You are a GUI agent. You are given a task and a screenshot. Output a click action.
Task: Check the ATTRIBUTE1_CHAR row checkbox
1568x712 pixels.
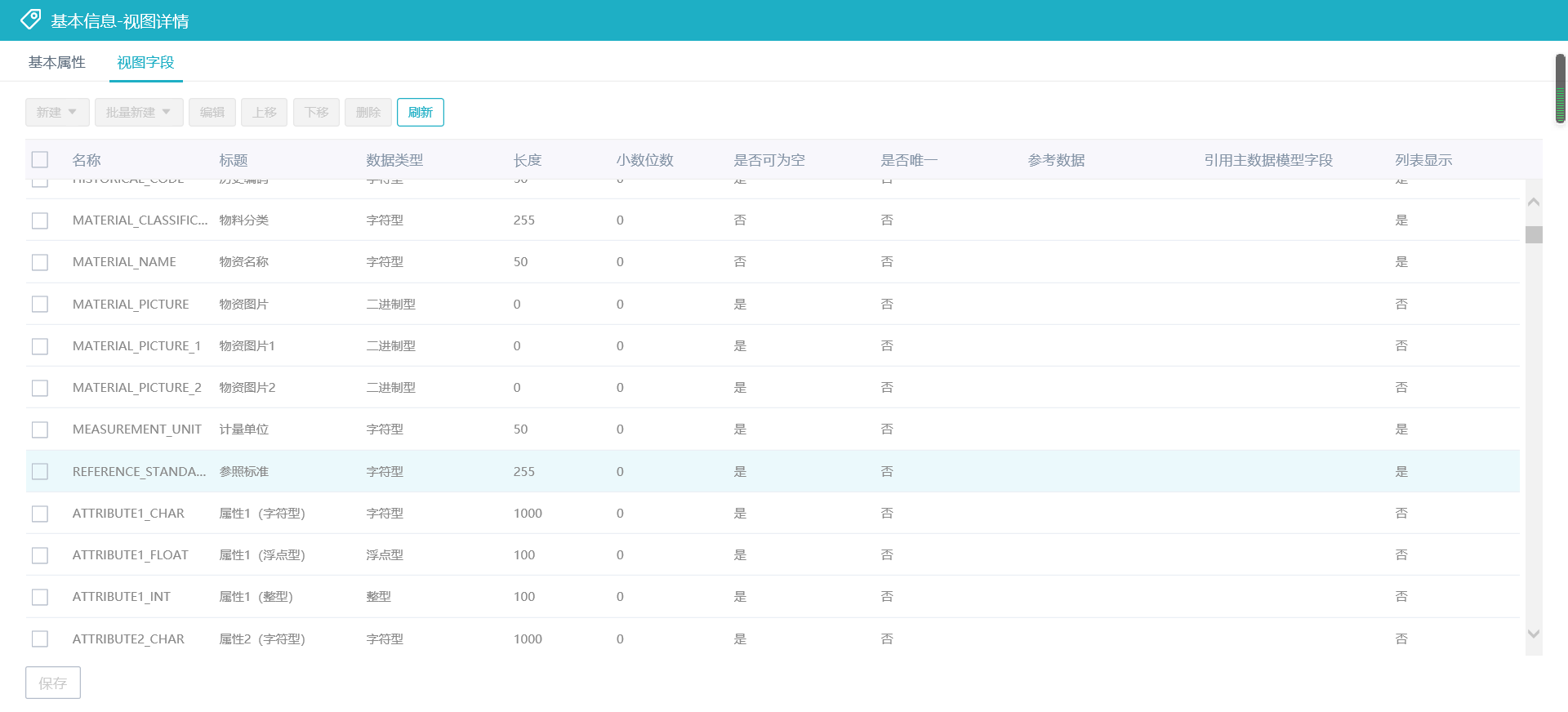pyautogui.click(x=40, y=514)
